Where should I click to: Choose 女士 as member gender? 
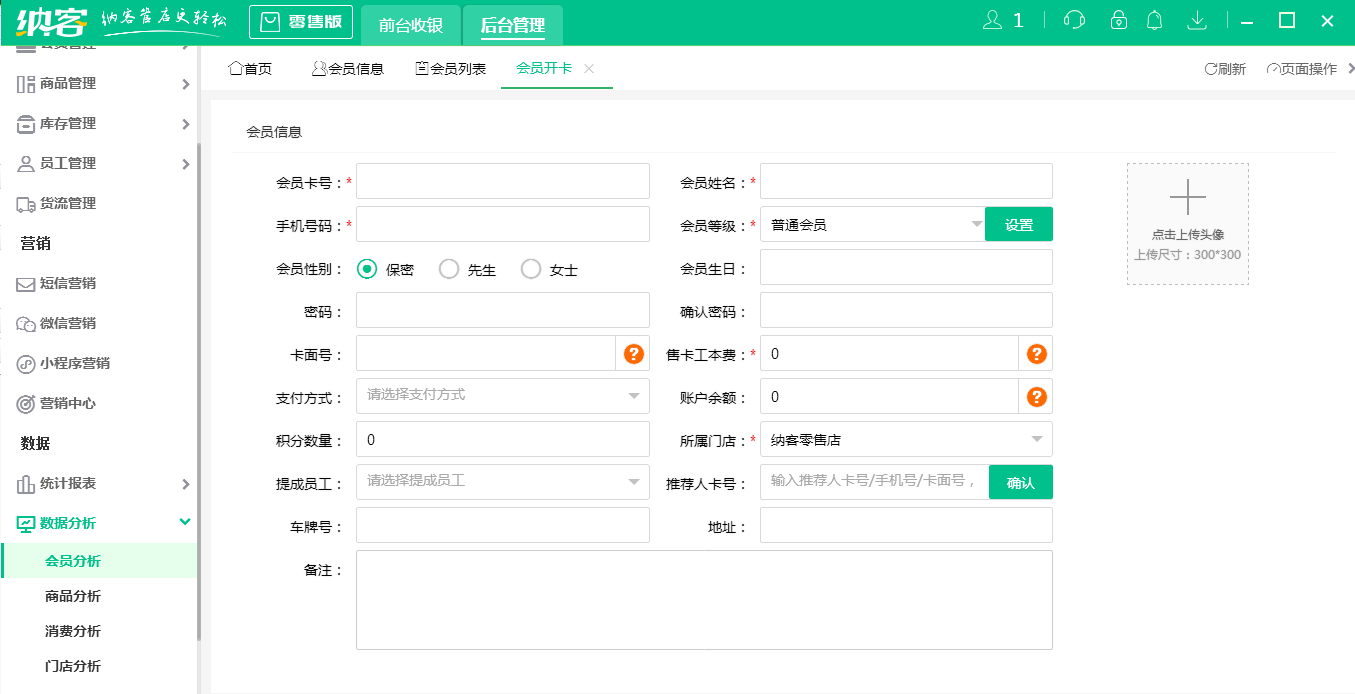coord(530,268)
